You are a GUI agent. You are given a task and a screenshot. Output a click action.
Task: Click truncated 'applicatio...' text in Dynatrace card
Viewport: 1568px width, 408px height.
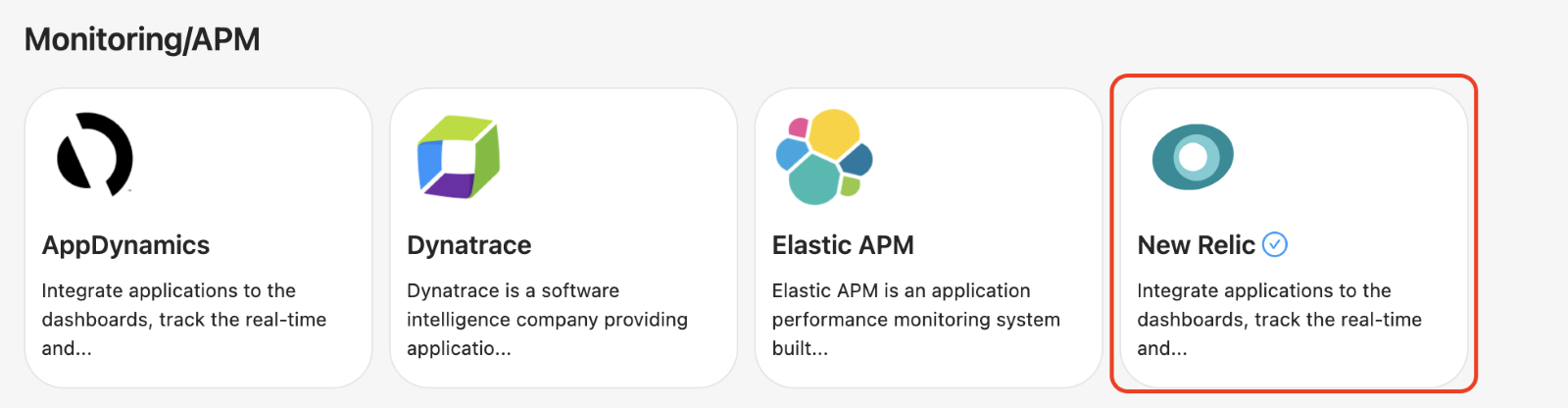point(459,348)
